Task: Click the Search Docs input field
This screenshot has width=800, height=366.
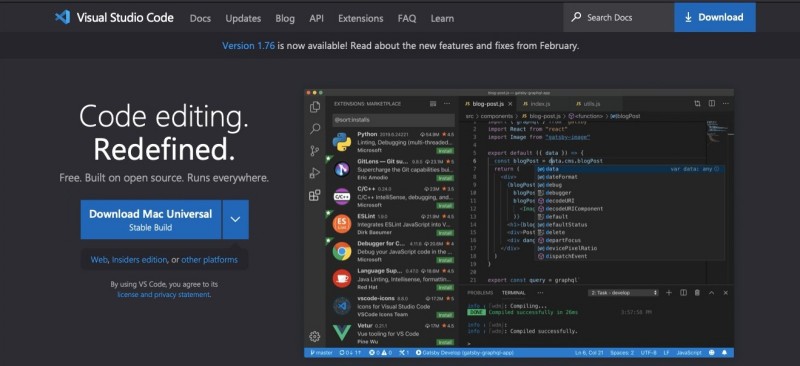Action: 618,17
